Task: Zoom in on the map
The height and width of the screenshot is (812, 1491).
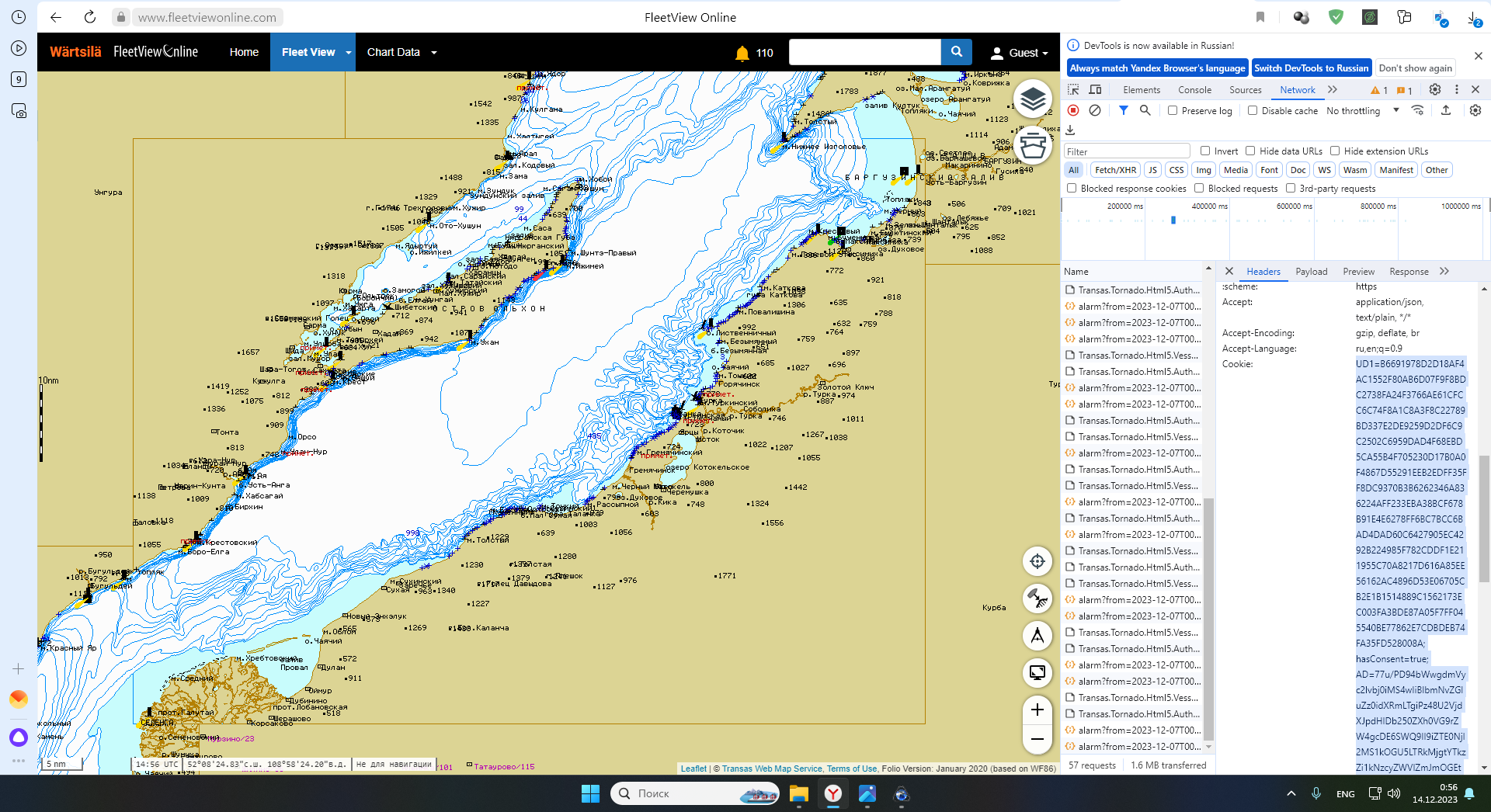Action: pos(1037,710)
